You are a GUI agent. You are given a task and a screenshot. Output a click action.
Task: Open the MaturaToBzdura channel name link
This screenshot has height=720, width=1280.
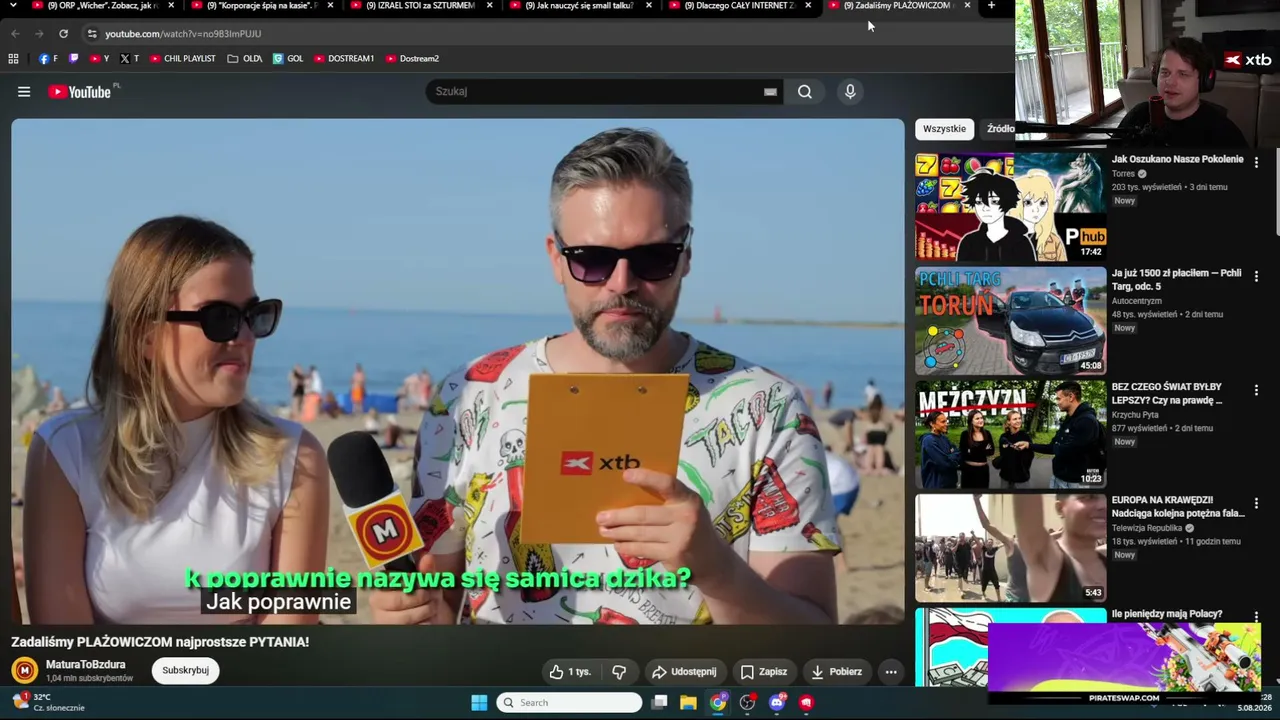point(86,665)
